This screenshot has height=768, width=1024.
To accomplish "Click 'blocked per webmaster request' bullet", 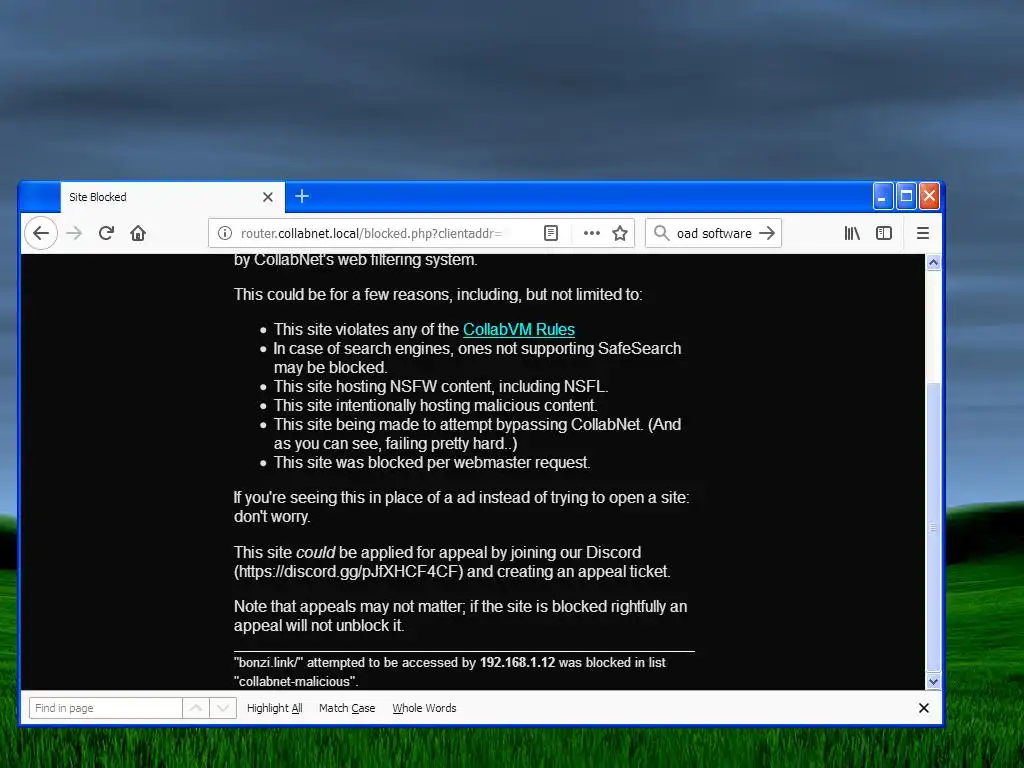I will (432, 462).
